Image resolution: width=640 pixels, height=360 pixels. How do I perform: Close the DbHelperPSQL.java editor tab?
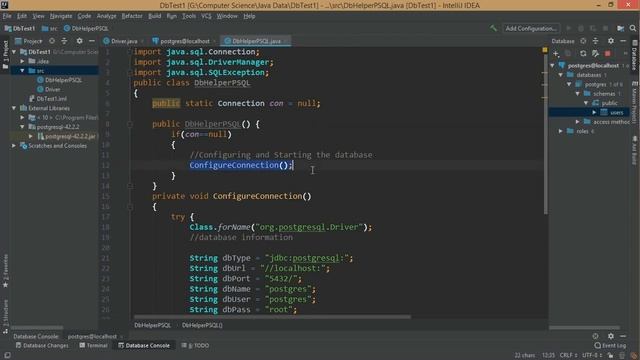pos(286,41)
